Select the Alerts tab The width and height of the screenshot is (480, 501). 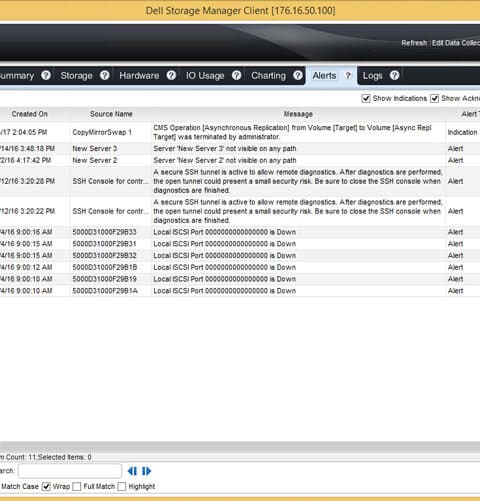[324, 76]
